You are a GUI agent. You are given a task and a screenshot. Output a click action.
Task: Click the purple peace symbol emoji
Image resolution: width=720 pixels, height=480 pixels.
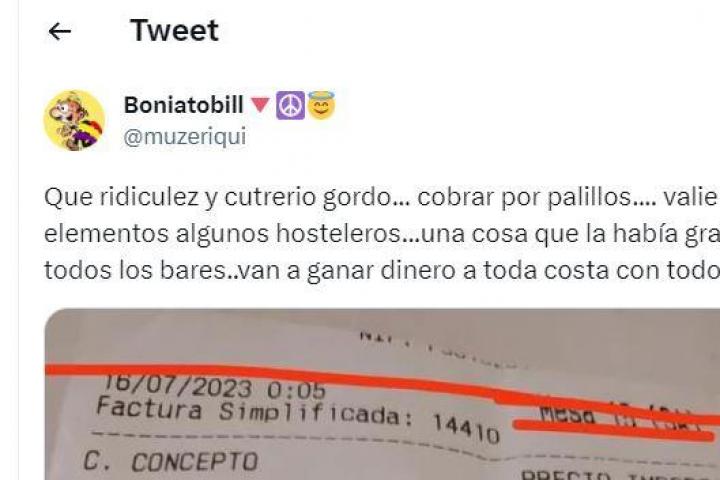pos(290,105)
